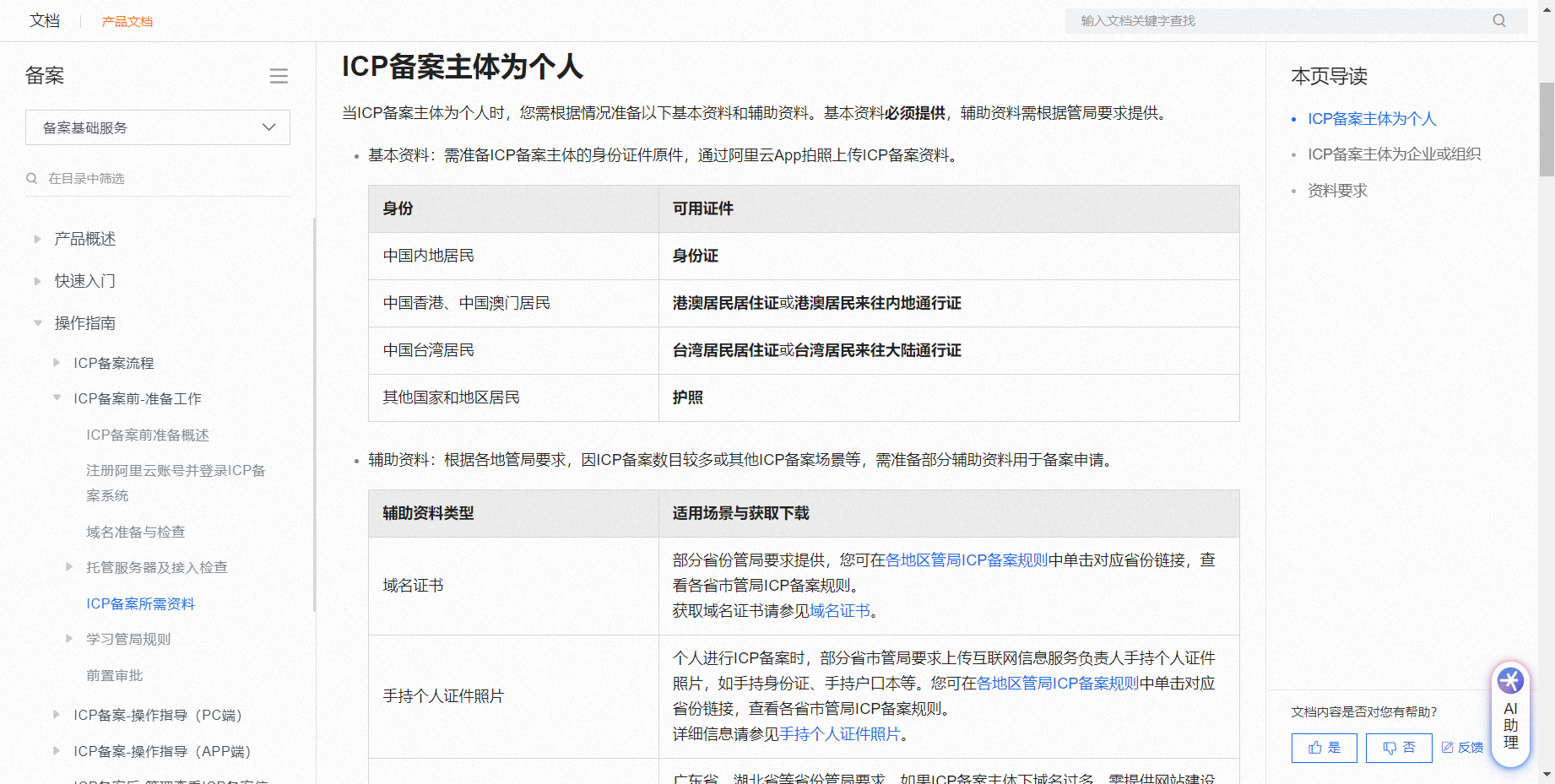Image resolution: width=1555 pixels, height=784 pixels.
Task: Open 注册阿里云账号并登录ICP备案系统 page
Action: (x=176, y=483)
